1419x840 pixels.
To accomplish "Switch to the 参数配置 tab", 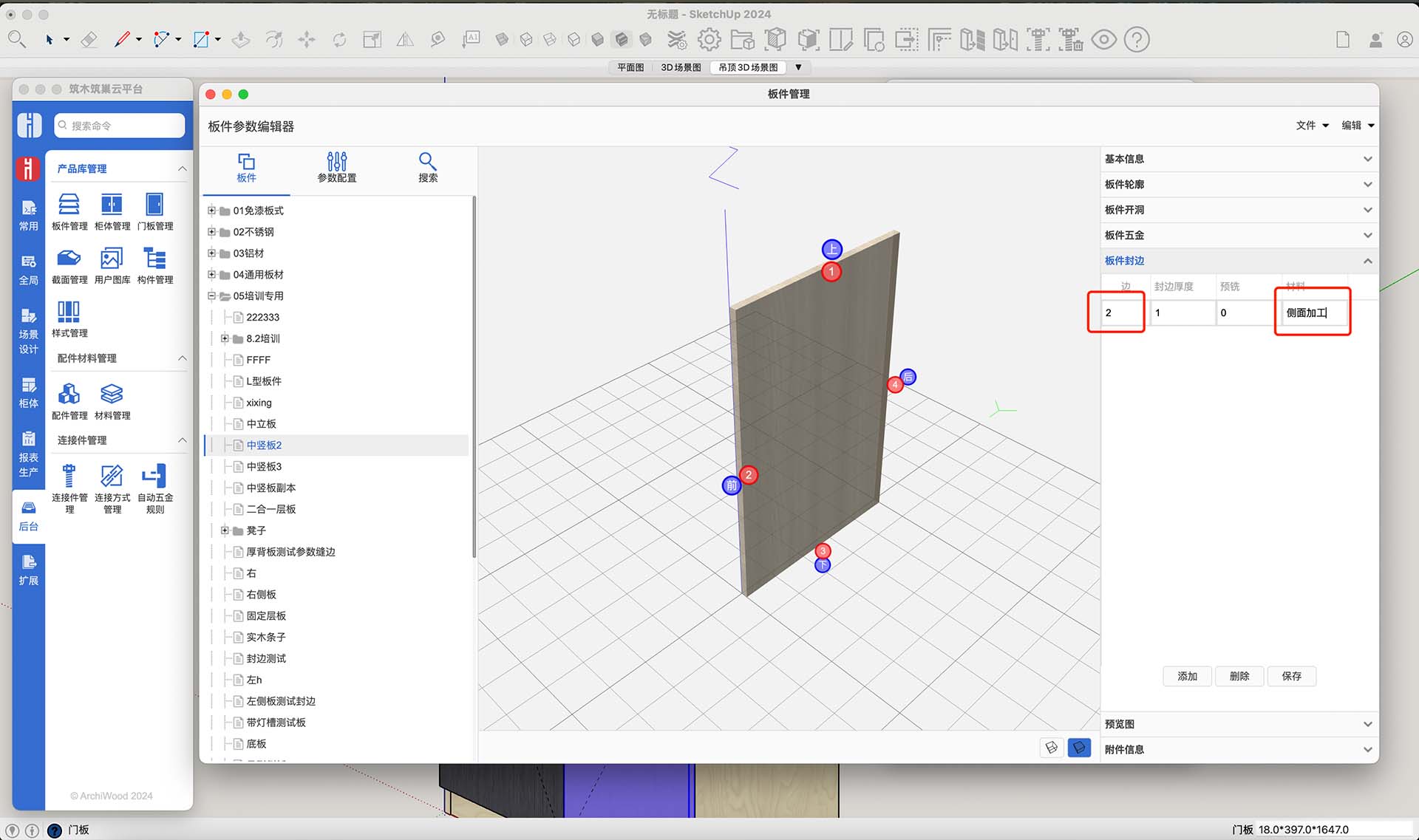I will tap(337, 168).
